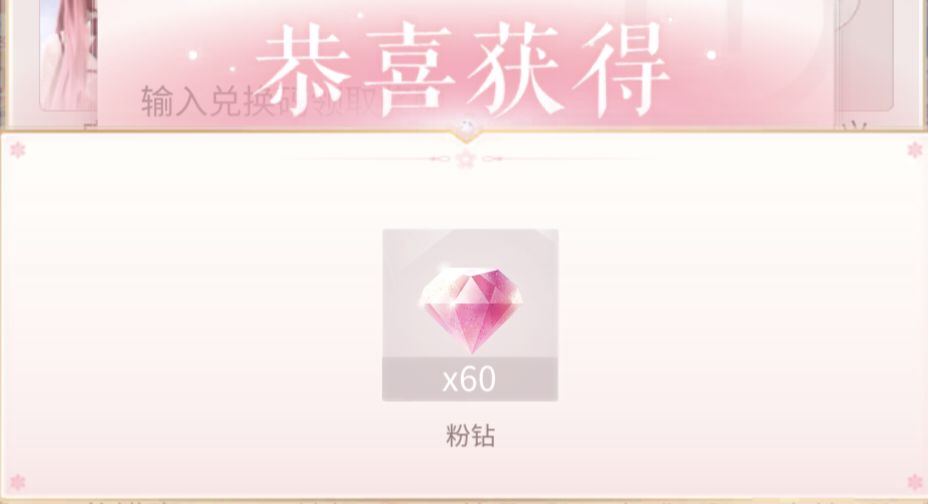
Task: Click the pink diamond reward icon
Action: 471,309
